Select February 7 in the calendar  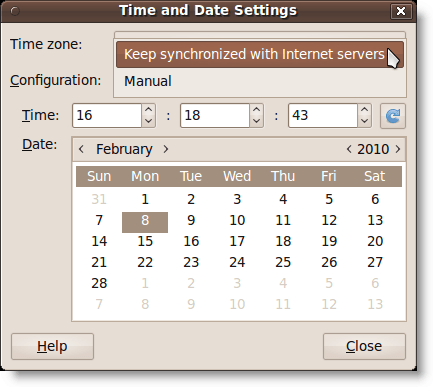[99, 220]
